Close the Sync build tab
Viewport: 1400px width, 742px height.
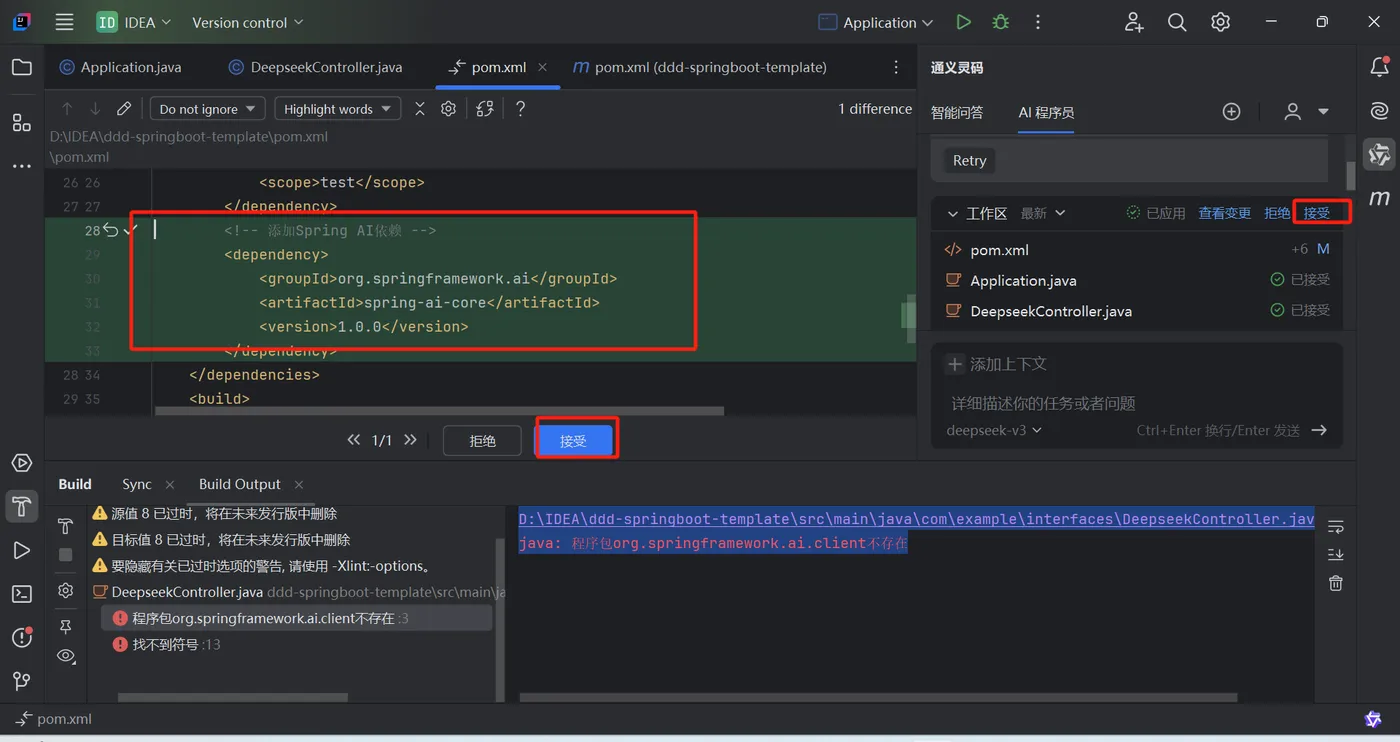tap(169, 484)
